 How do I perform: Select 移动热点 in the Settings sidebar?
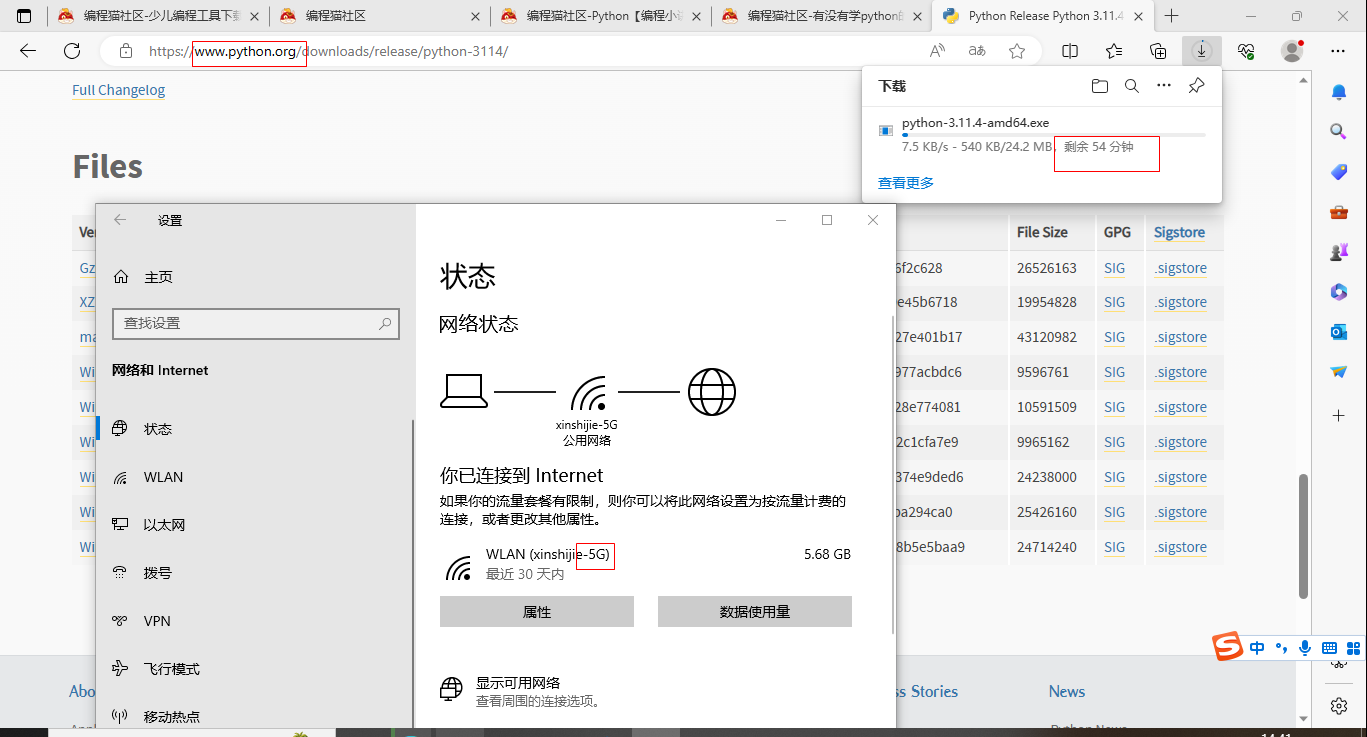pyautogui.click(x=256, y=716)
